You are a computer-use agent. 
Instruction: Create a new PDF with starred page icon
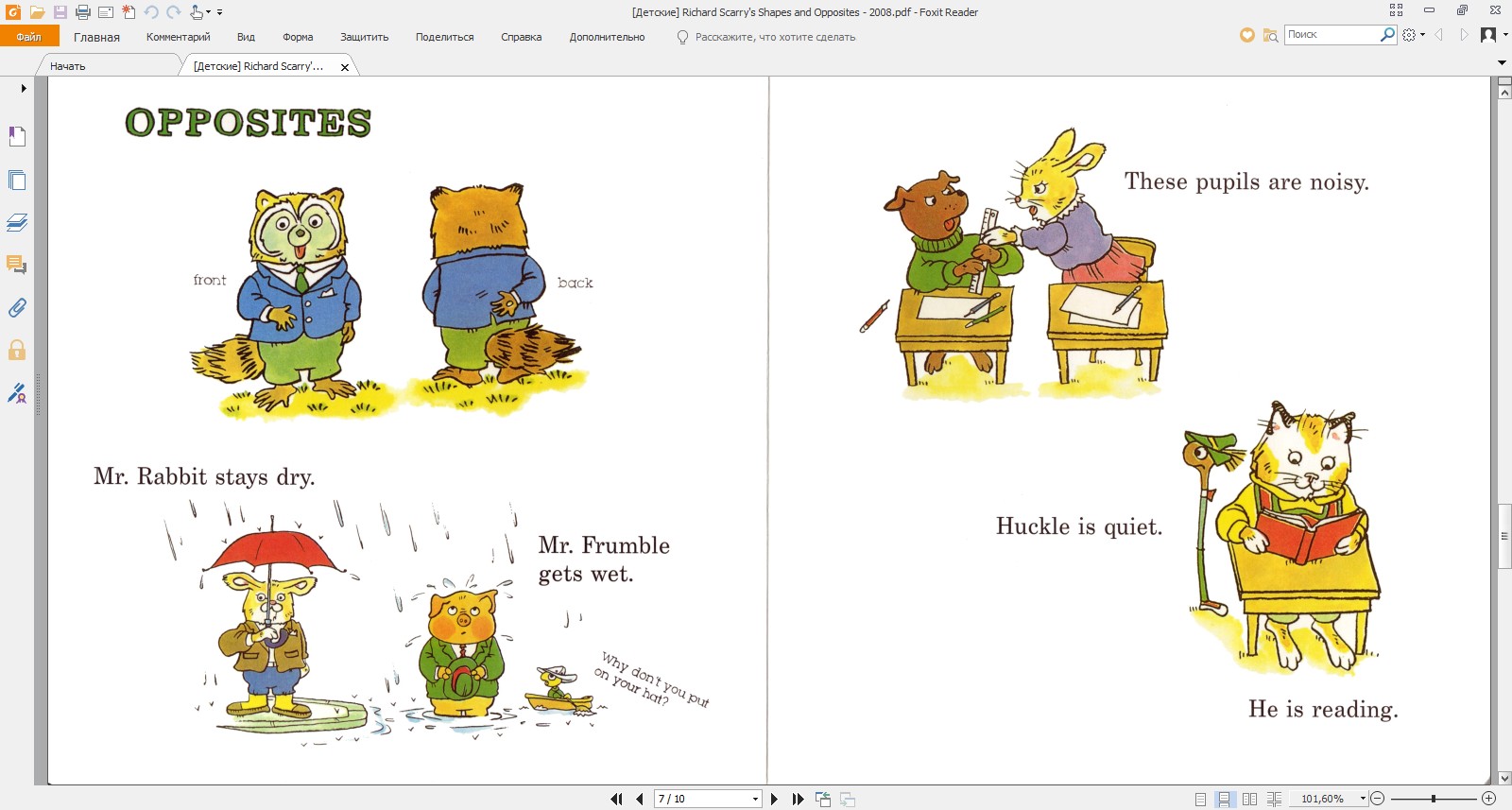[129, 12]
